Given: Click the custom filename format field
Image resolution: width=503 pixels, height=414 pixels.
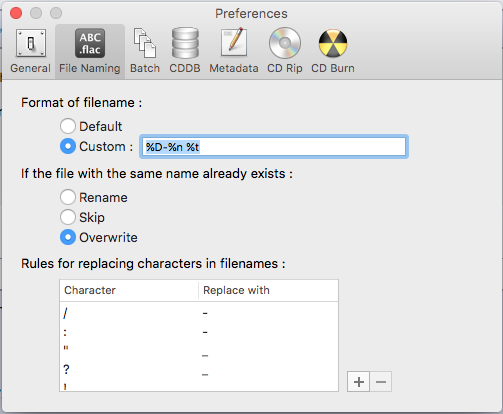Looking at the screenshot, I should (x=274, y=147).
